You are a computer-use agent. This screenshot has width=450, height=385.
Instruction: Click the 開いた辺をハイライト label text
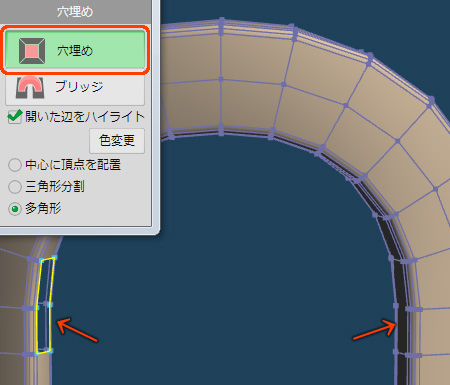(x=85, y=117)
